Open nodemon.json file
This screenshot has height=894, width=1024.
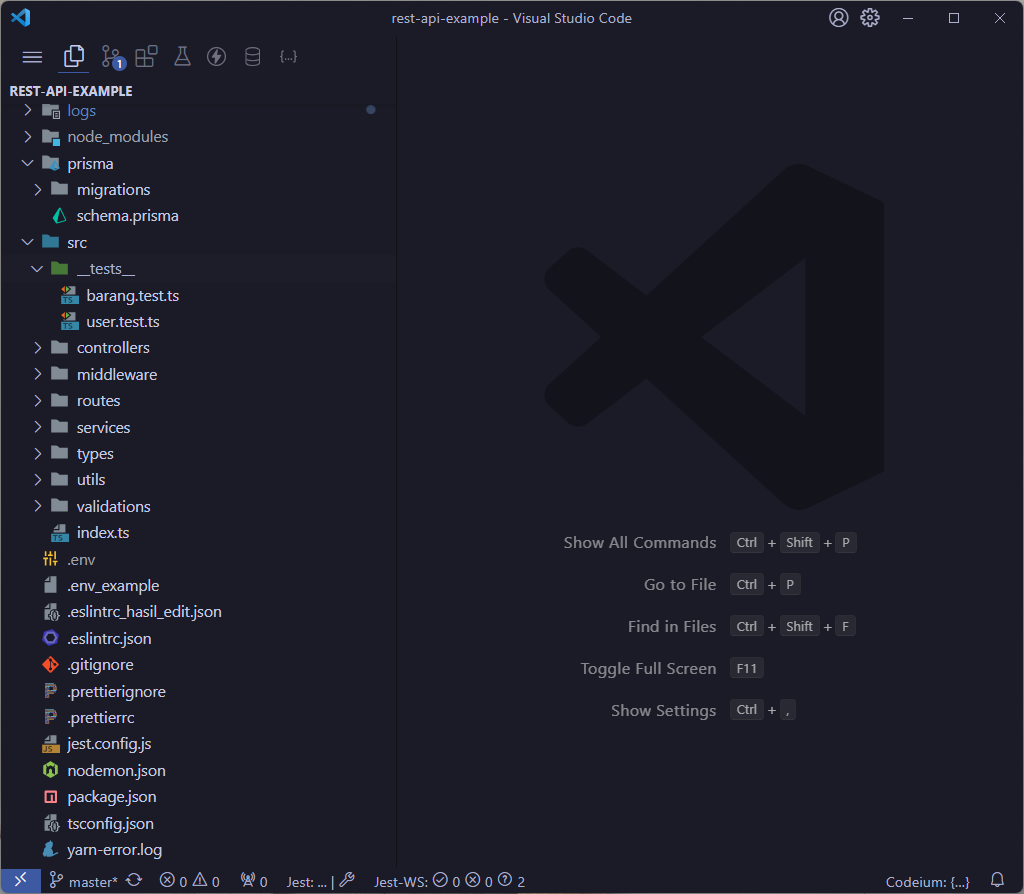tap(198, 770)
